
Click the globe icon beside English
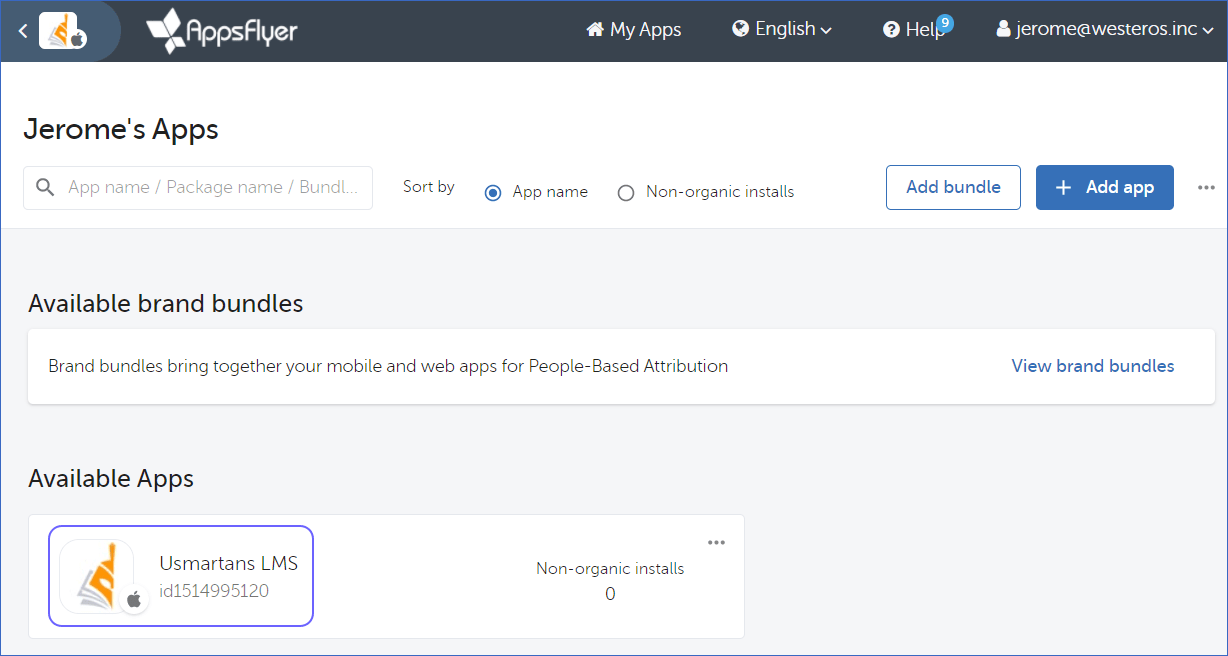739,29
